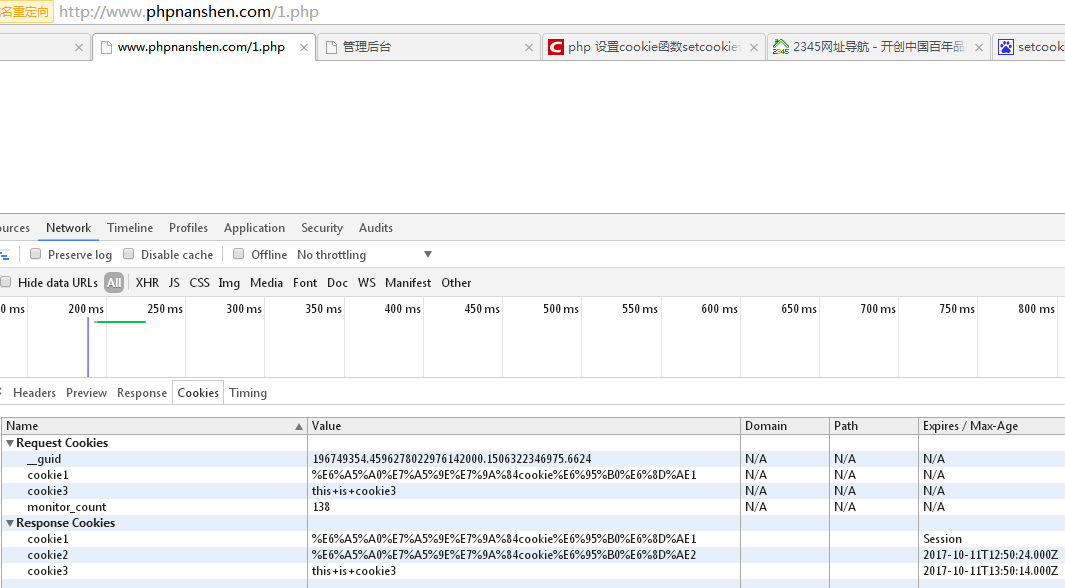The image size is (1065, 588).
Task: Sort cookies by the Name column
Action: click(x=154, y=426)
